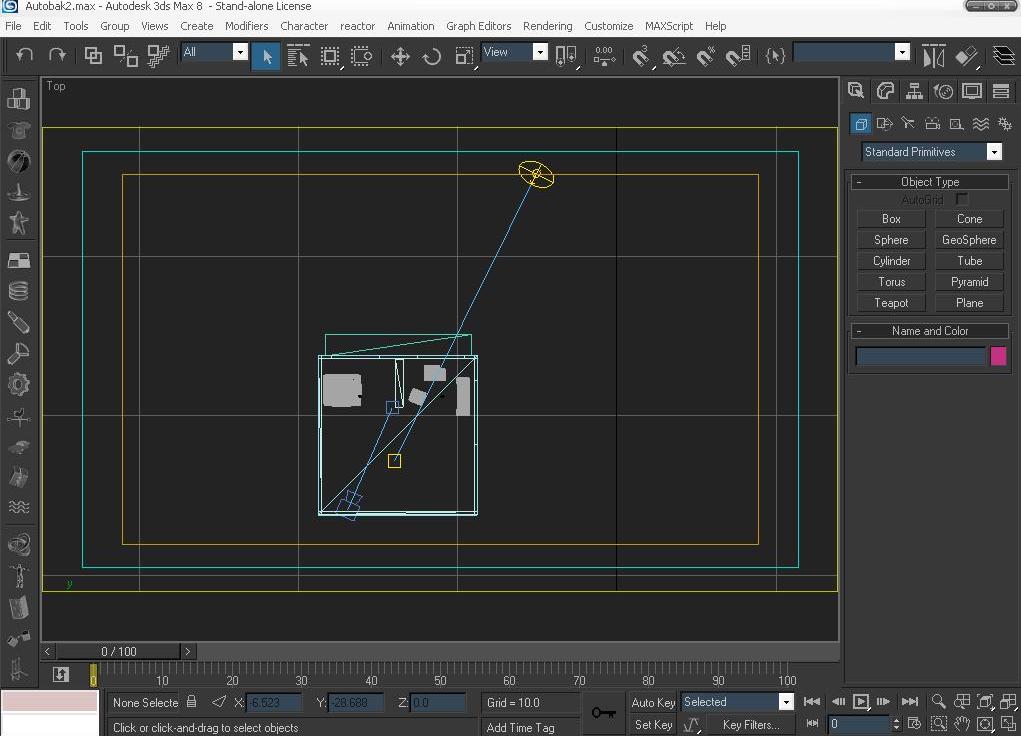Click the magenta object color swatch
Viewport: 1021px width, 736px height.
click(x=998, y=356)
